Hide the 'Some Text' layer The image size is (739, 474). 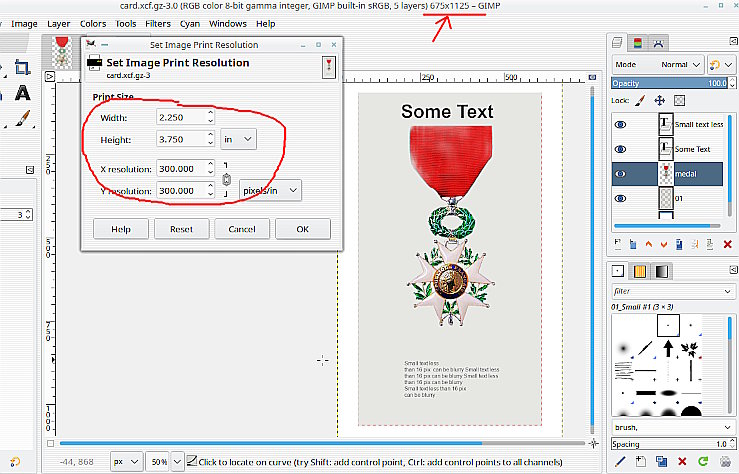pos(621,149)
